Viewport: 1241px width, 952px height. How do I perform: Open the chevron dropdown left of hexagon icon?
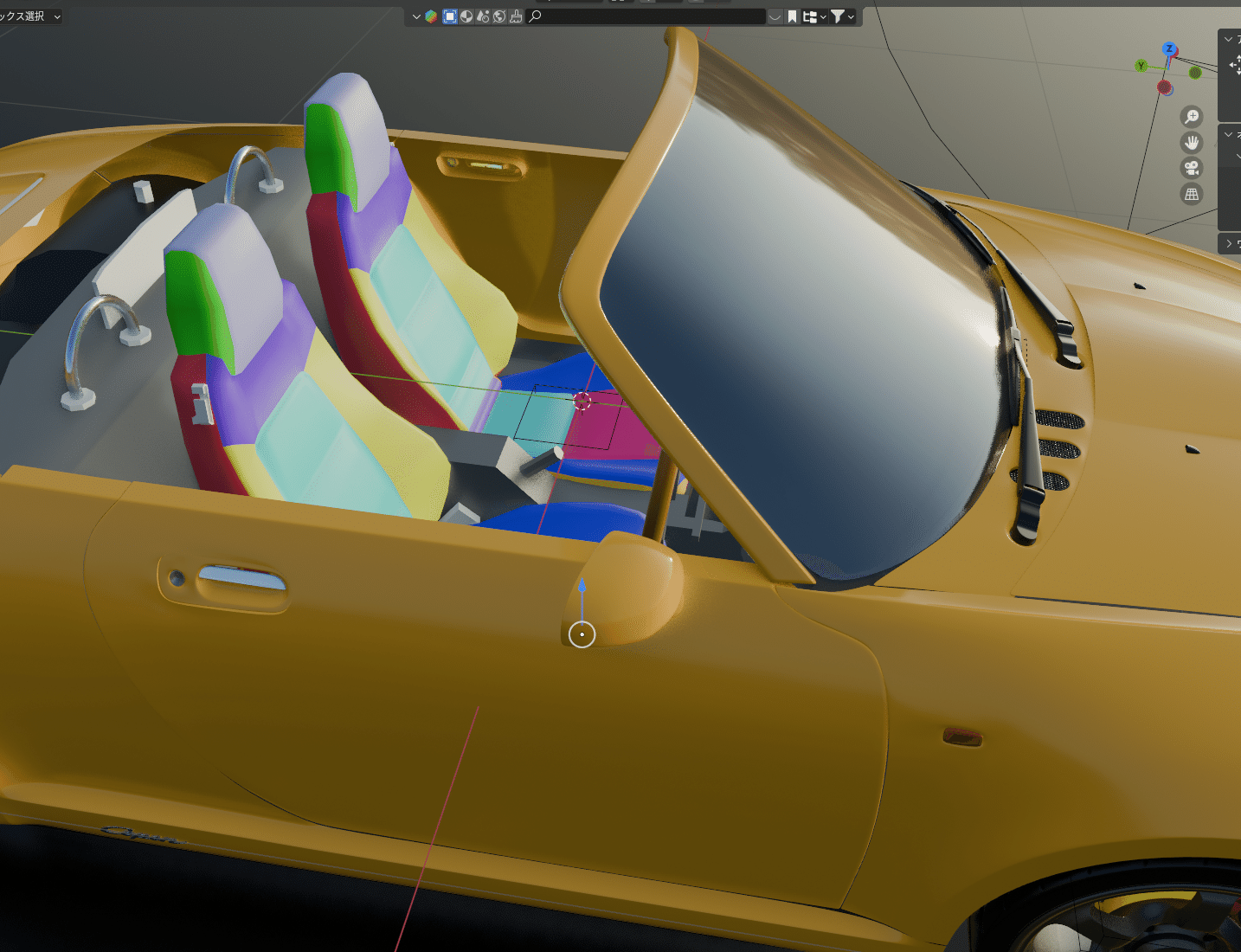click(416, 16)
